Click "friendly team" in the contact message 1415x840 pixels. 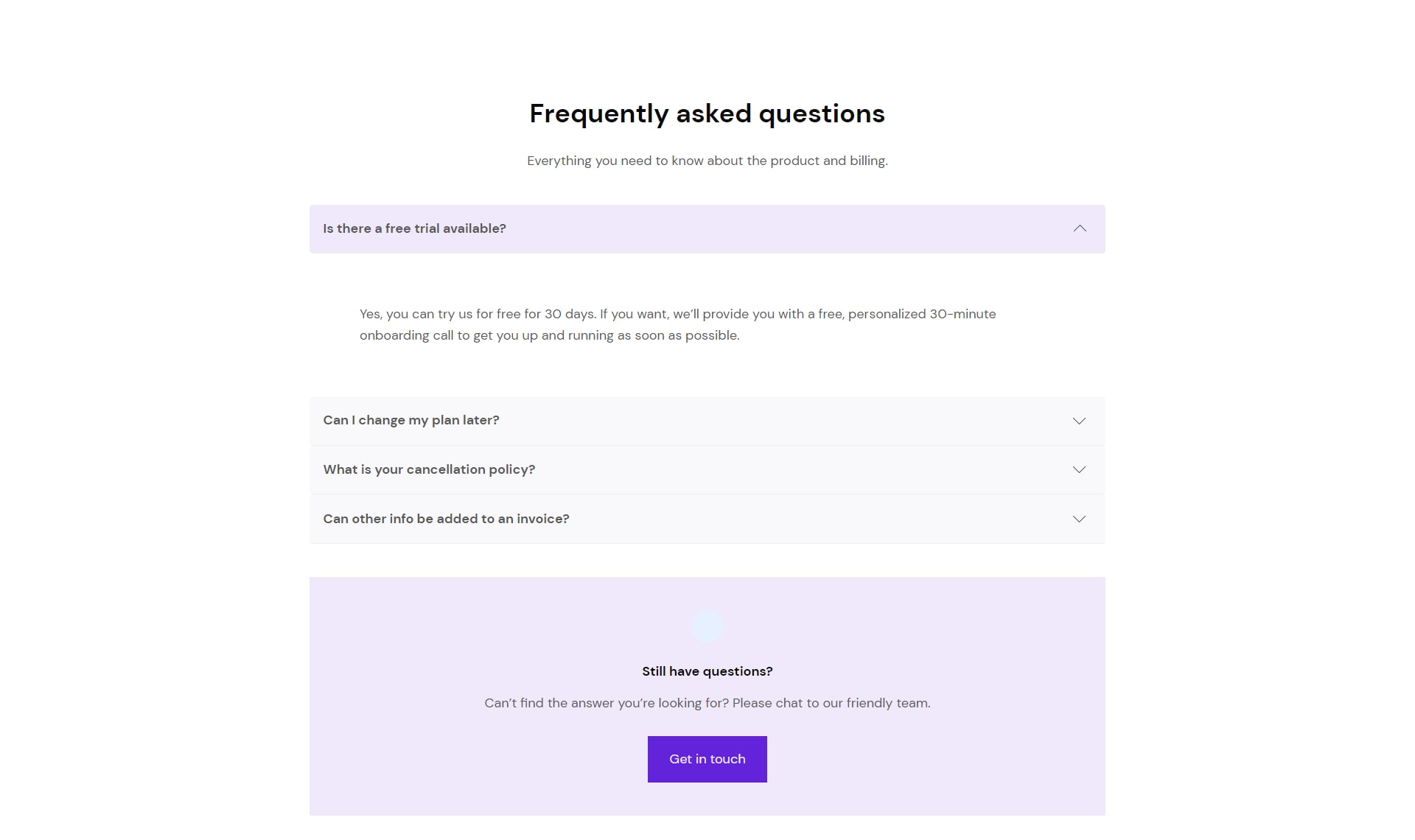[887, 703]
